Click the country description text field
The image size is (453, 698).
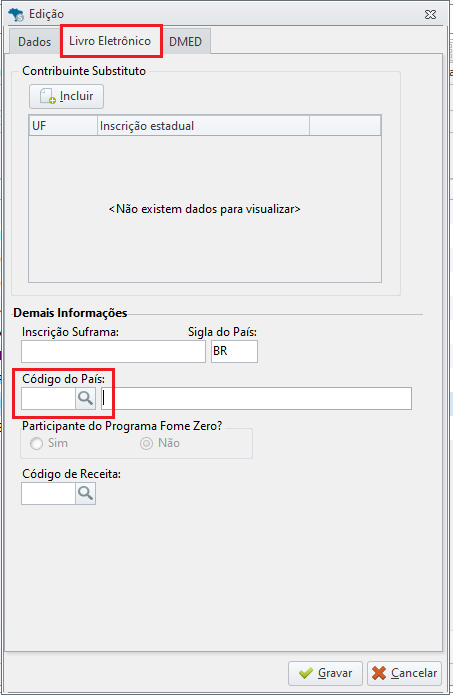click(256, 398)
